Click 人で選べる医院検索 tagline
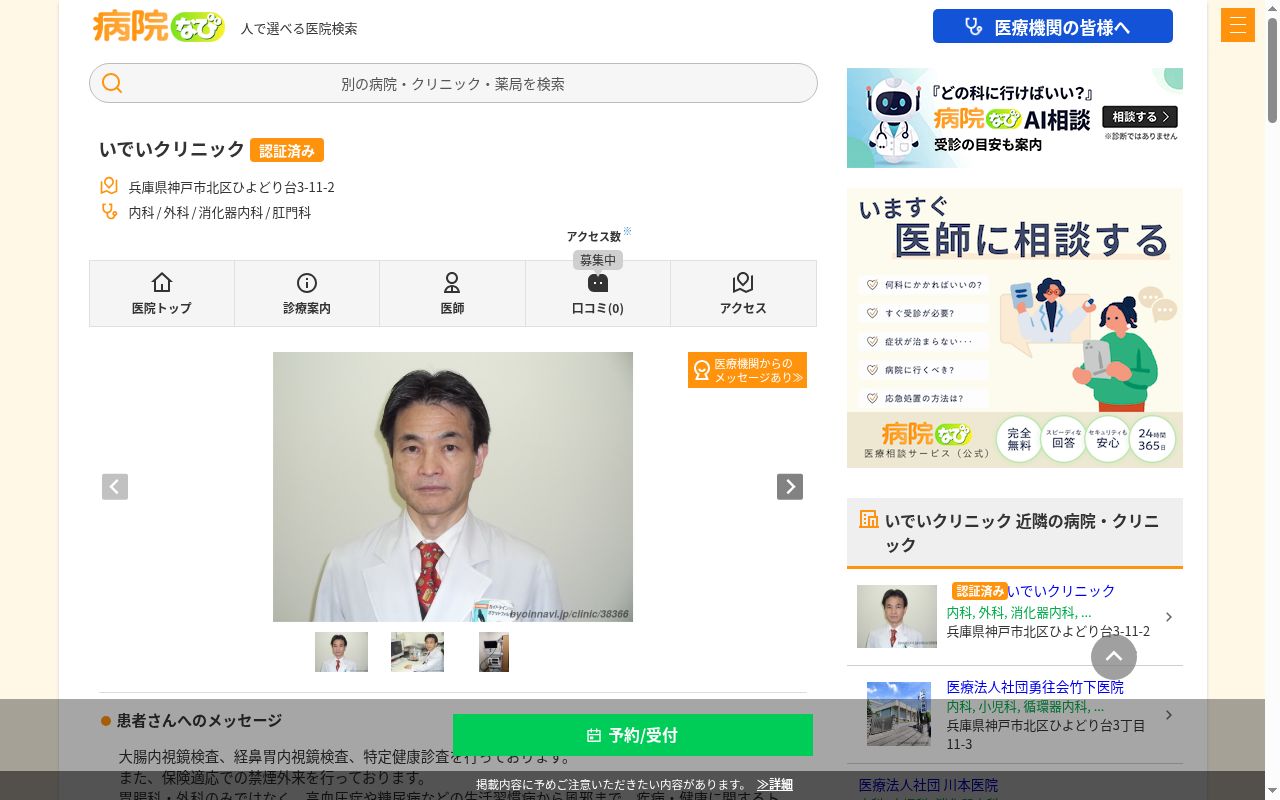Screen dimensions: 1280x800 click(299, 29)
